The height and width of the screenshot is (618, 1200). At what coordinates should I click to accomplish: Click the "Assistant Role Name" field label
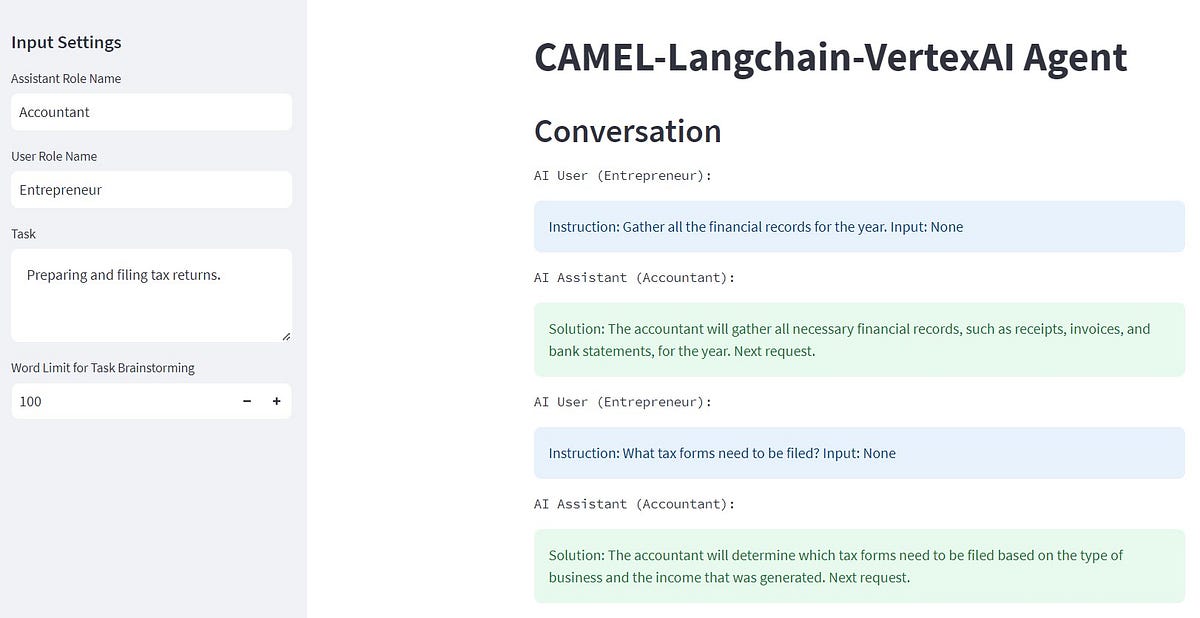(66, 79)
